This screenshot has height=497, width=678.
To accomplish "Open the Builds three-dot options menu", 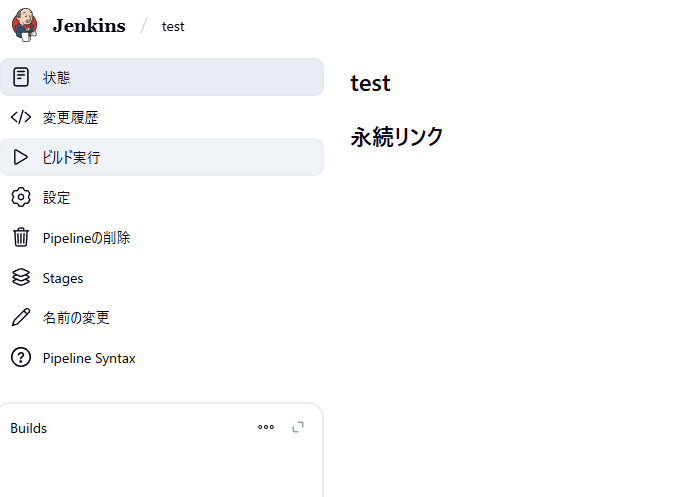I will point(266,427).
